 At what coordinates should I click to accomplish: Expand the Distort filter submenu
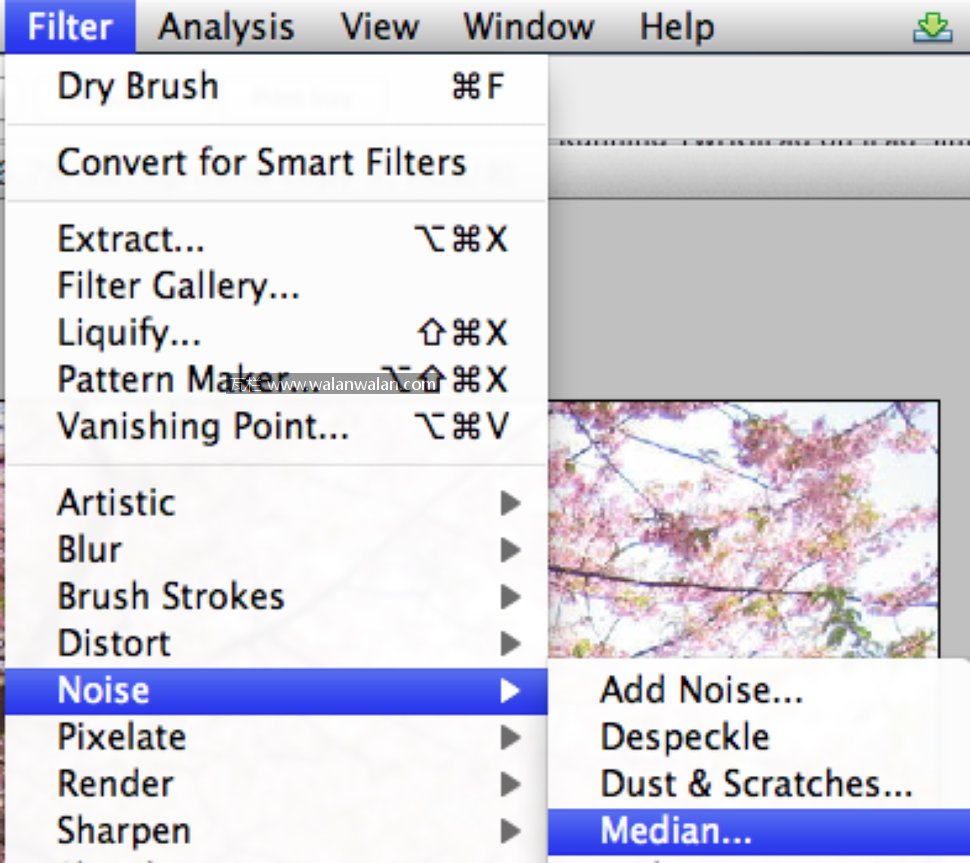pos(114,643)
